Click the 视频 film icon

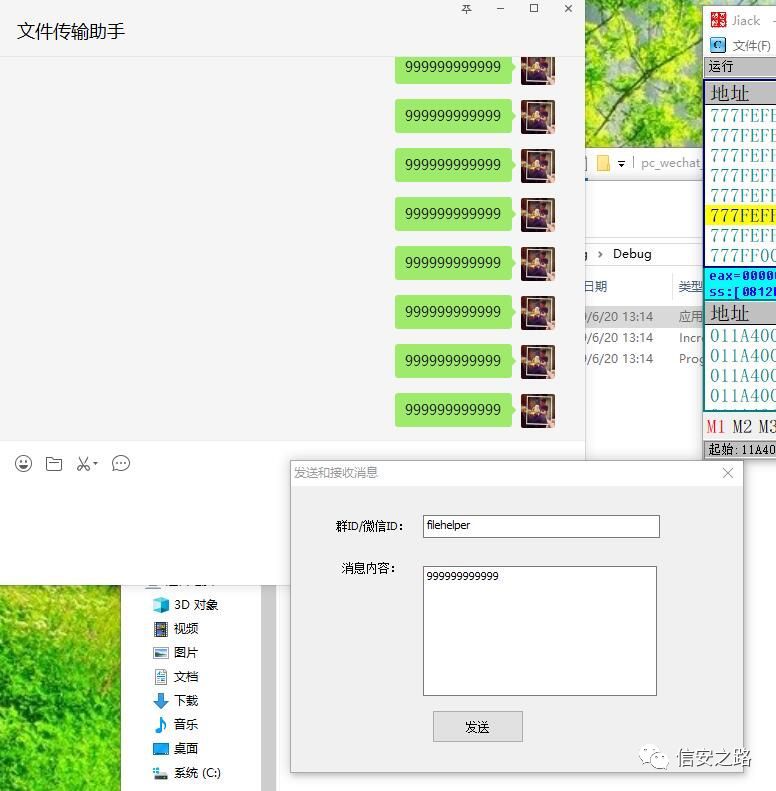[160, 629]
